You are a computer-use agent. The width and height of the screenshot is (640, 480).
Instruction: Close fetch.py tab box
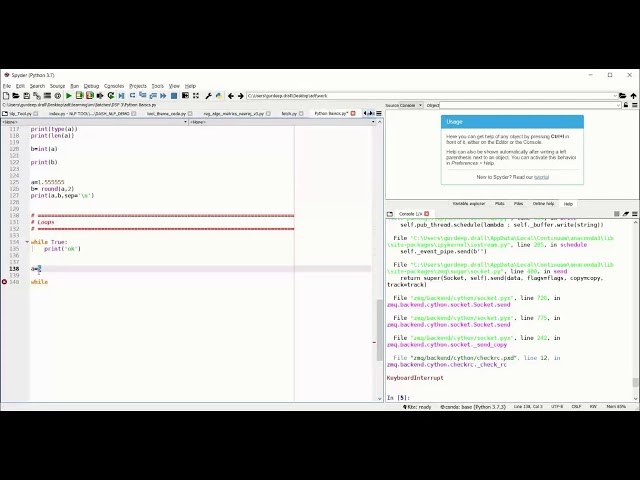tap(301, 113)
